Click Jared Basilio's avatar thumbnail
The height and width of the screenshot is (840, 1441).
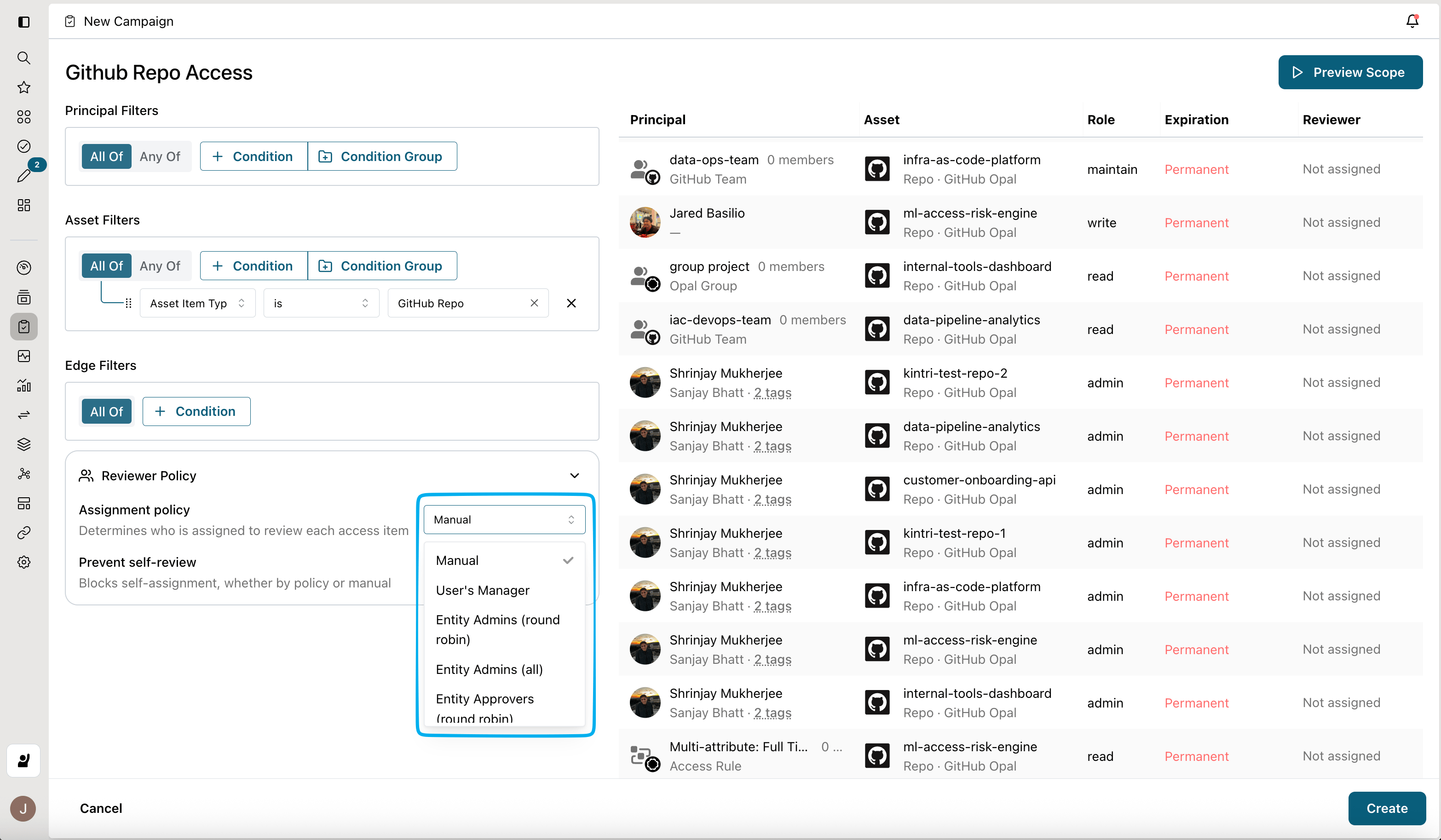[645, 223]
